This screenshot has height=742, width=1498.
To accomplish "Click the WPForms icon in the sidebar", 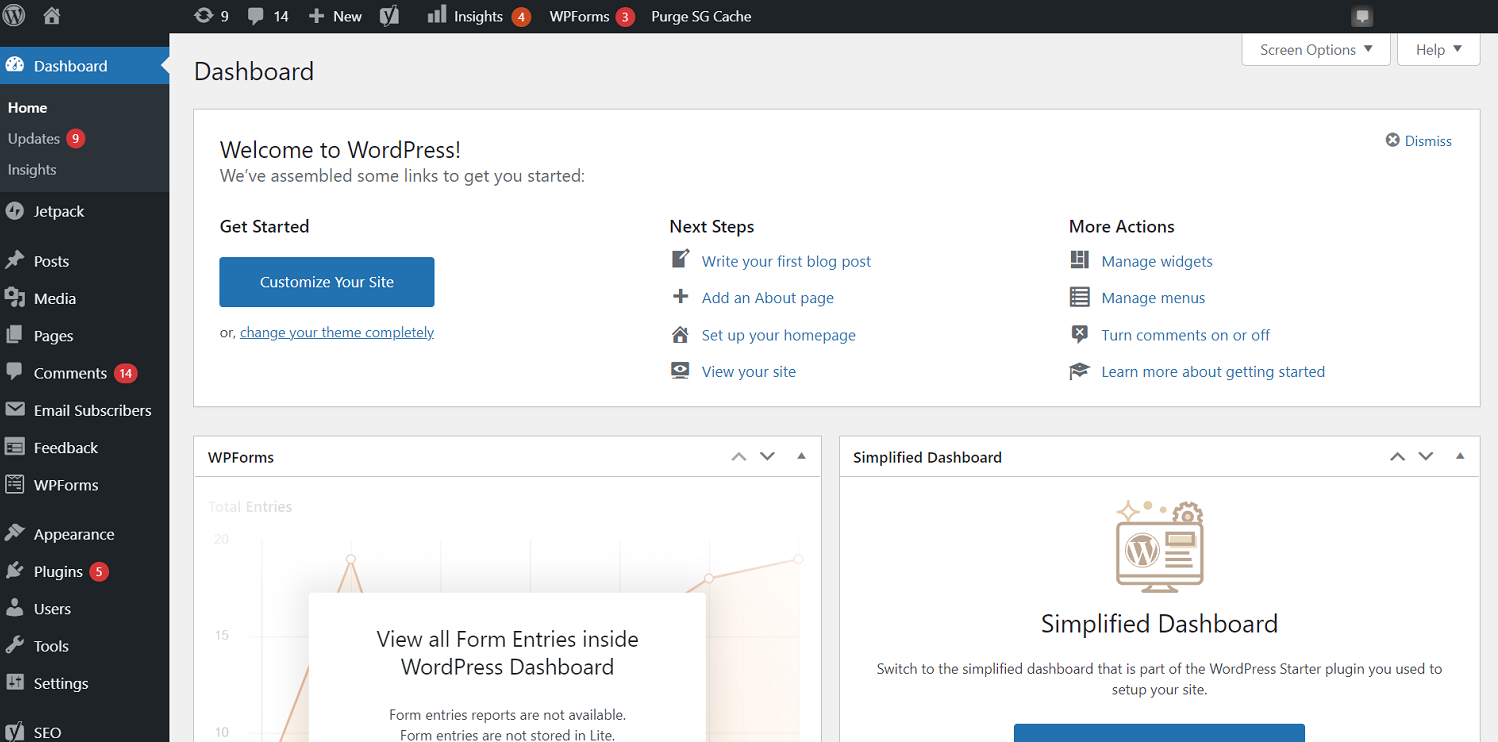I will click(x=15, y=485).
